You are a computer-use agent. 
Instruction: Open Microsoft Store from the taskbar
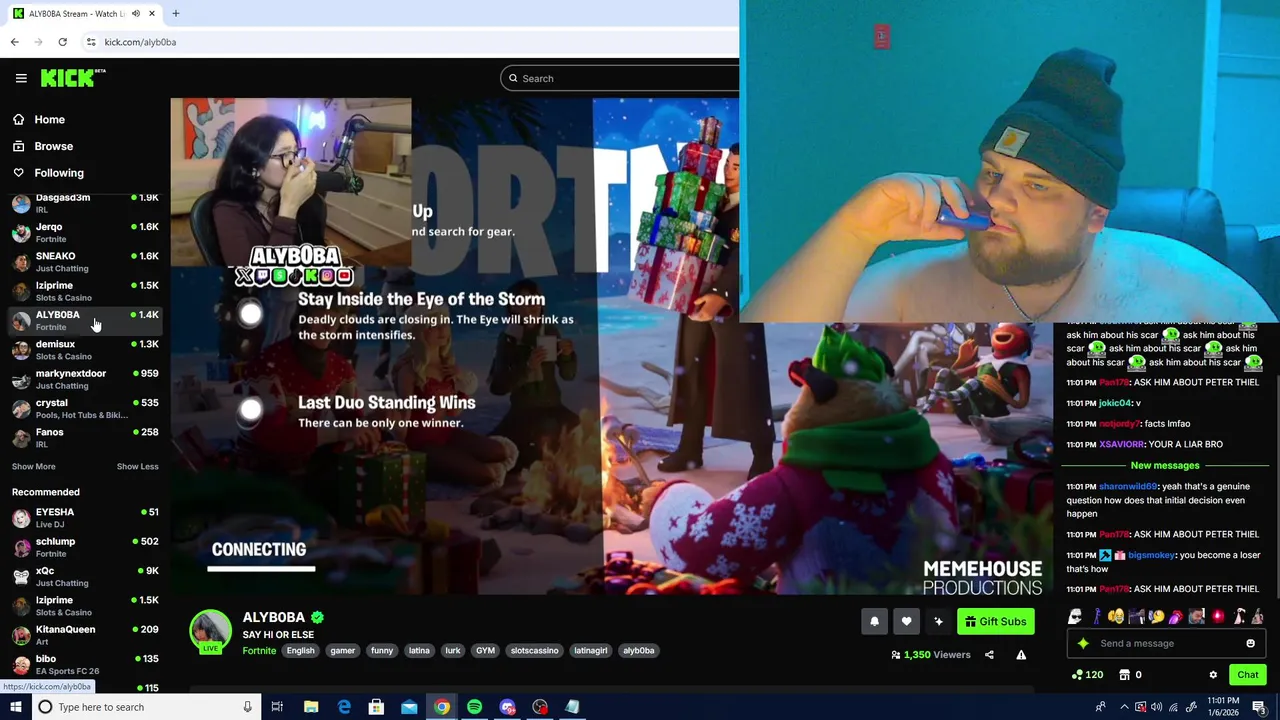pos(376,707)
